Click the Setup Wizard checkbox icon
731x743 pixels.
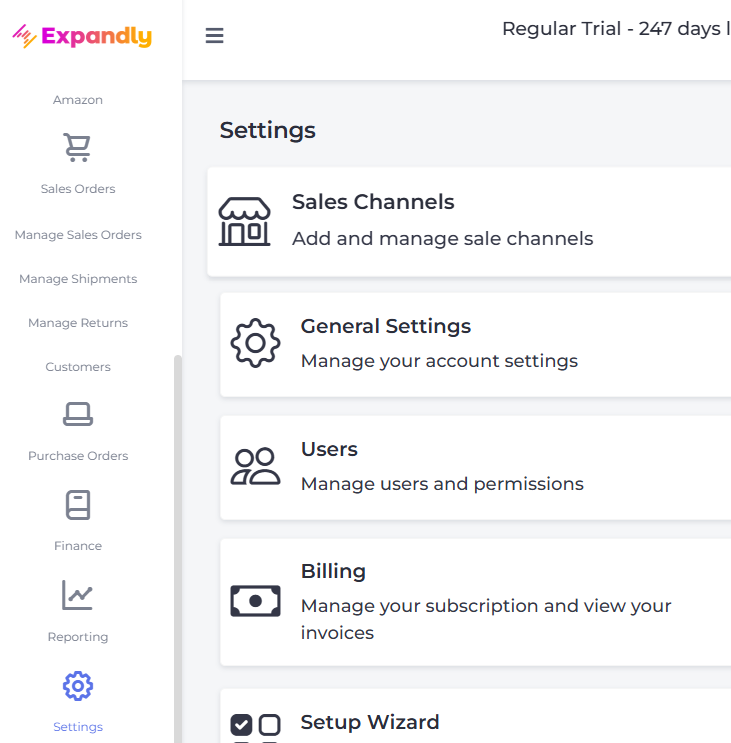(255, 725)
